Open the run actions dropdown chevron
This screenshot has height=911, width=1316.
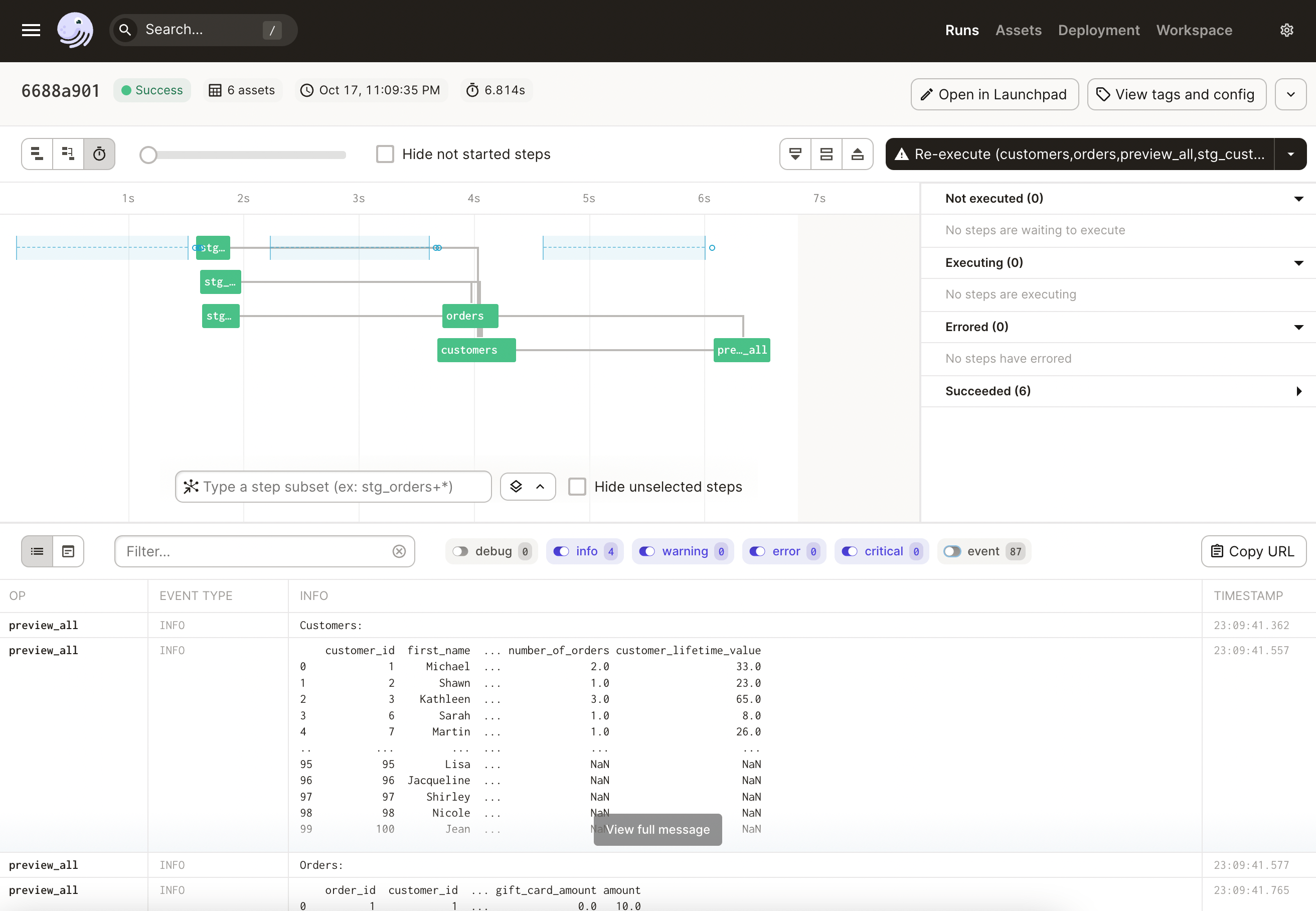(1291, 94)
